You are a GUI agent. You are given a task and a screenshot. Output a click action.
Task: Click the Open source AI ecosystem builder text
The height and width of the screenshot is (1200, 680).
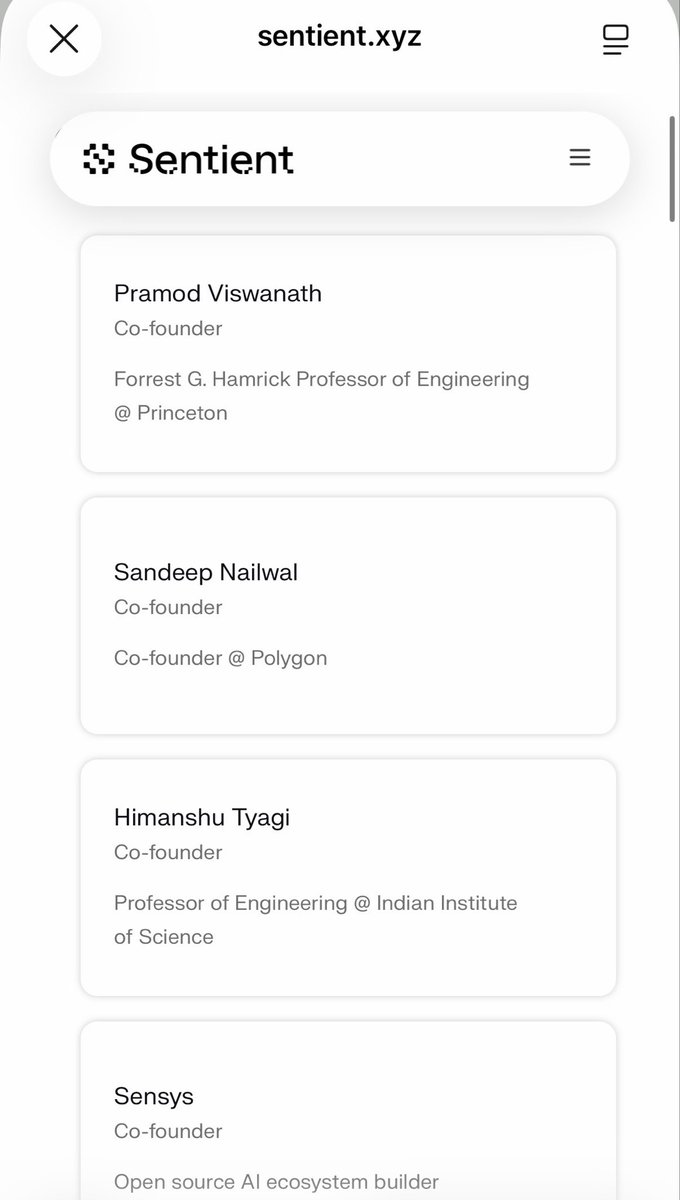pos(276,1182)
